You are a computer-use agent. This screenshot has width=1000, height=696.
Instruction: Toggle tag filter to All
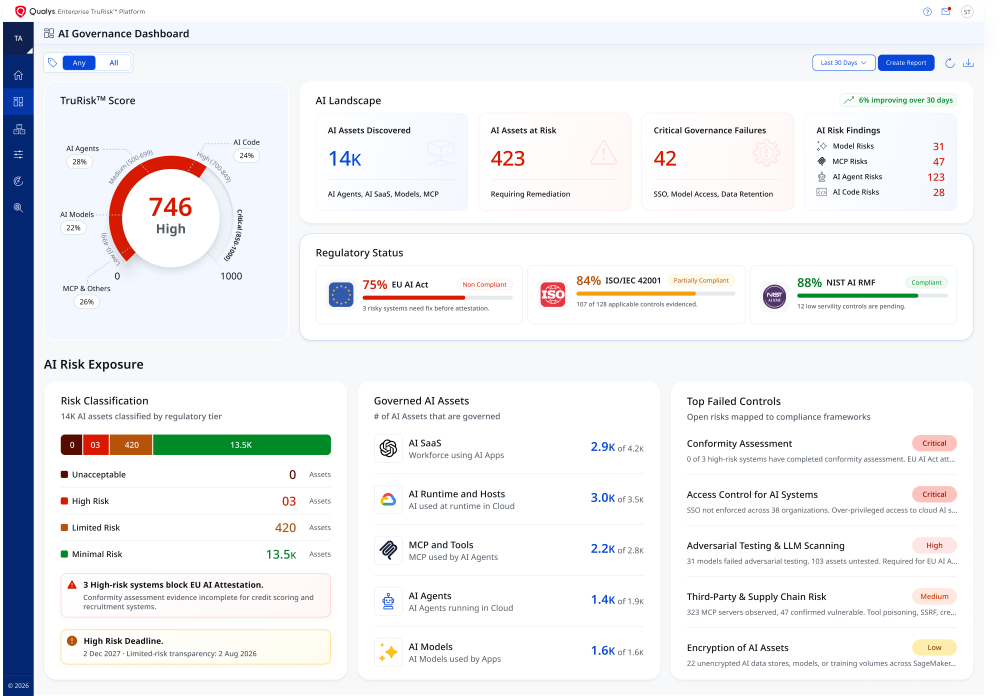coord(114,63)
